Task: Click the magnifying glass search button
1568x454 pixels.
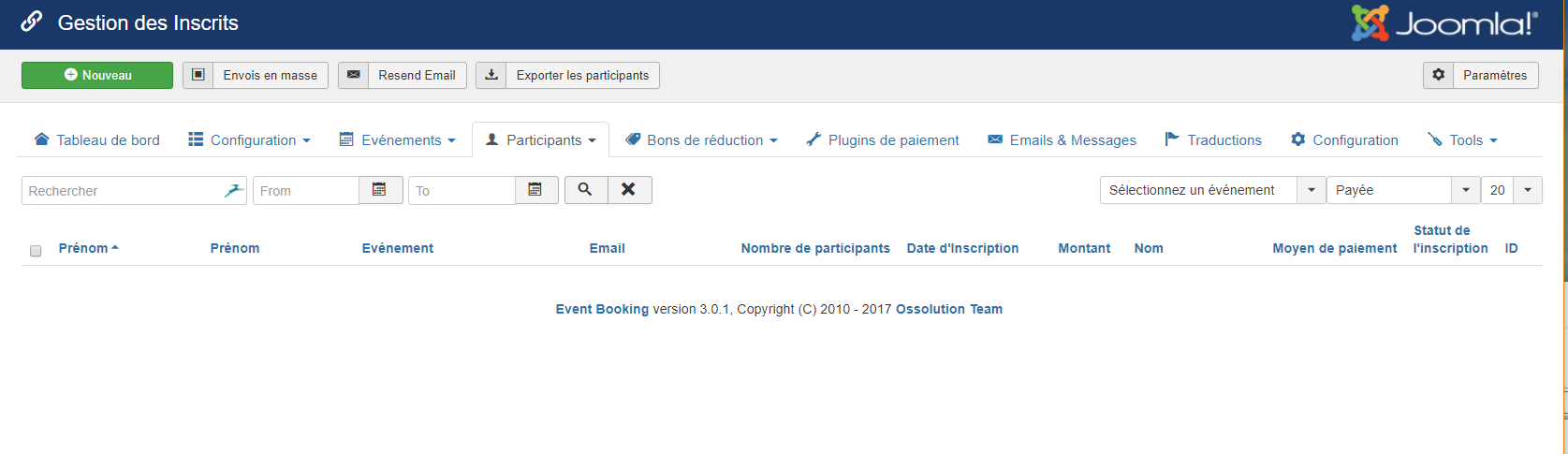Action: (585, 190)
